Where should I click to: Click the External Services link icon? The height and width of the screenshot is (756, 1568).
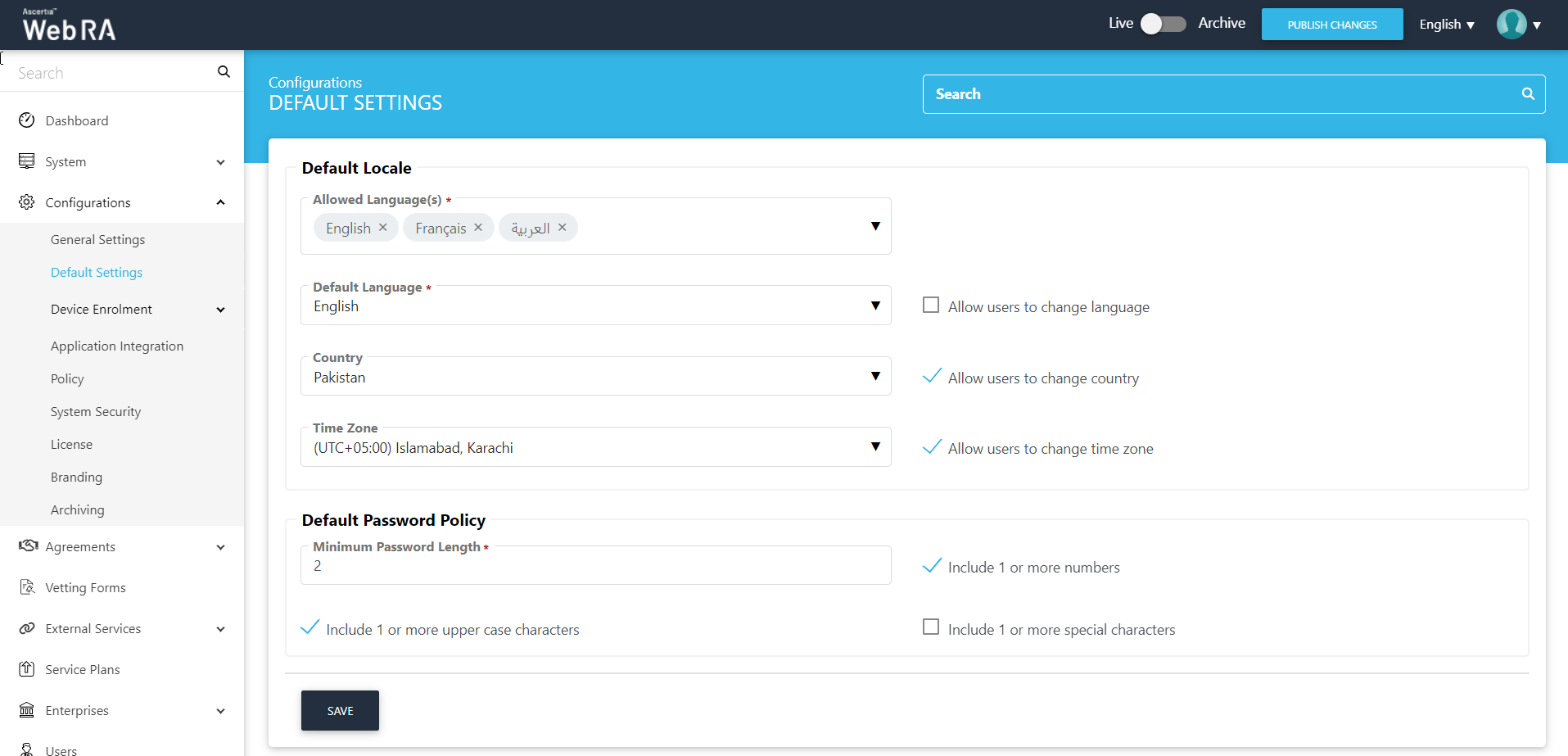[x=27, y=628]
